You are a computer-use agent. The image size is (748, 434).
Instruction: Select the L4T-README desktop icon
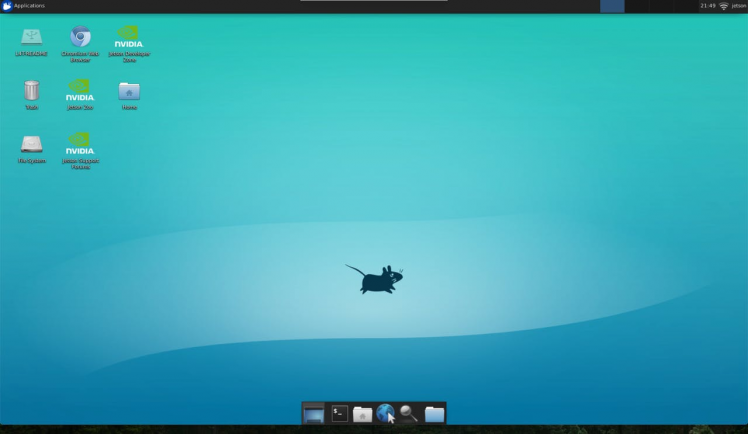click(31, 42)
